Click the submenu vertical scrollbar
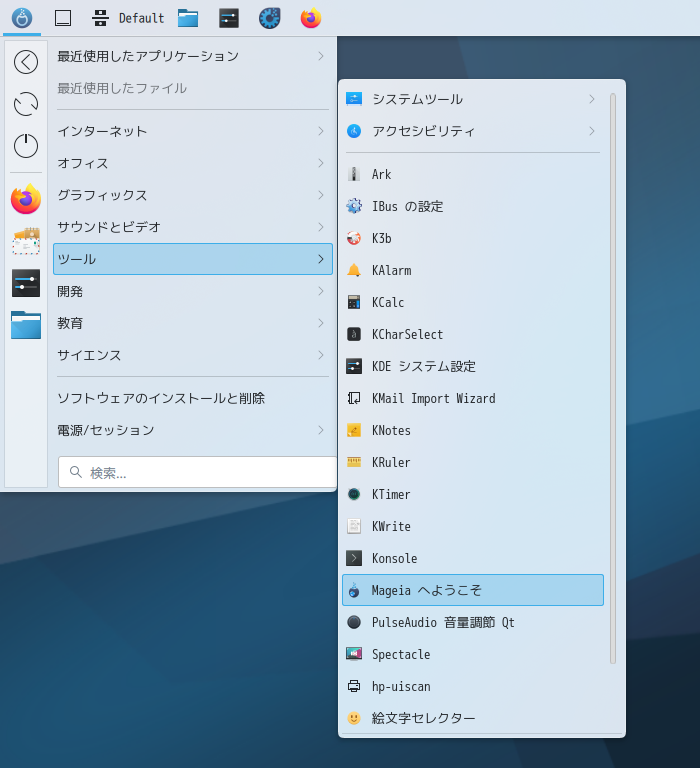 click(613, 379)
